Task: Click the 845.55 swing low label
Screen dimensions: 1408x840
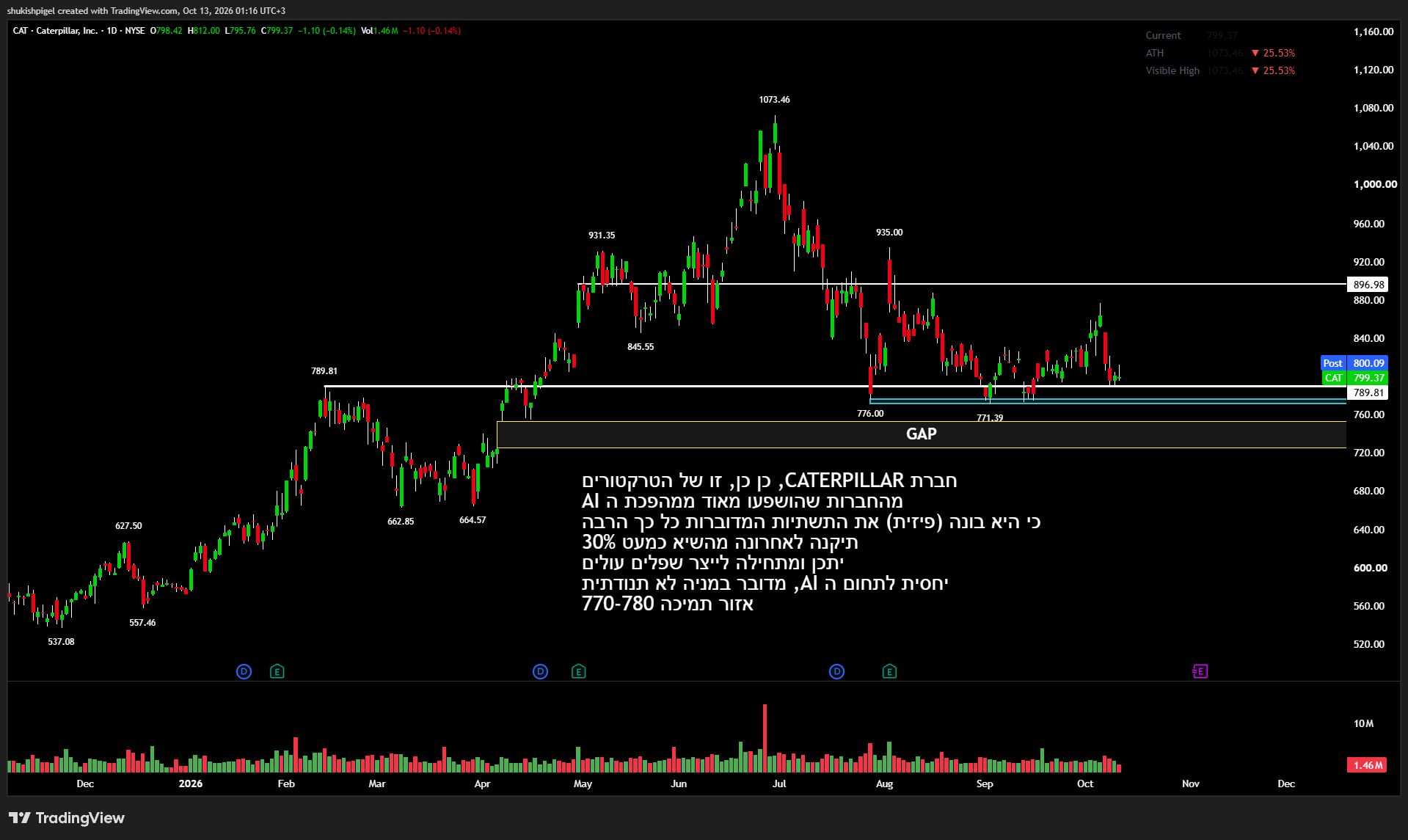Action: (x=641, y=347)
